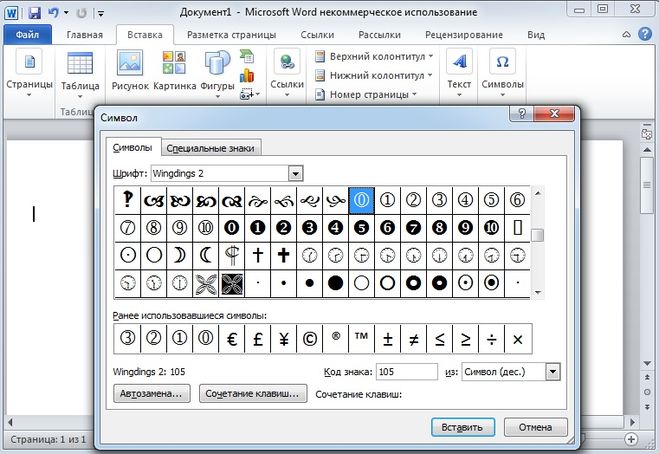Undo last action via quick access toolbar
Screen dimensions: 659x454
53,13
